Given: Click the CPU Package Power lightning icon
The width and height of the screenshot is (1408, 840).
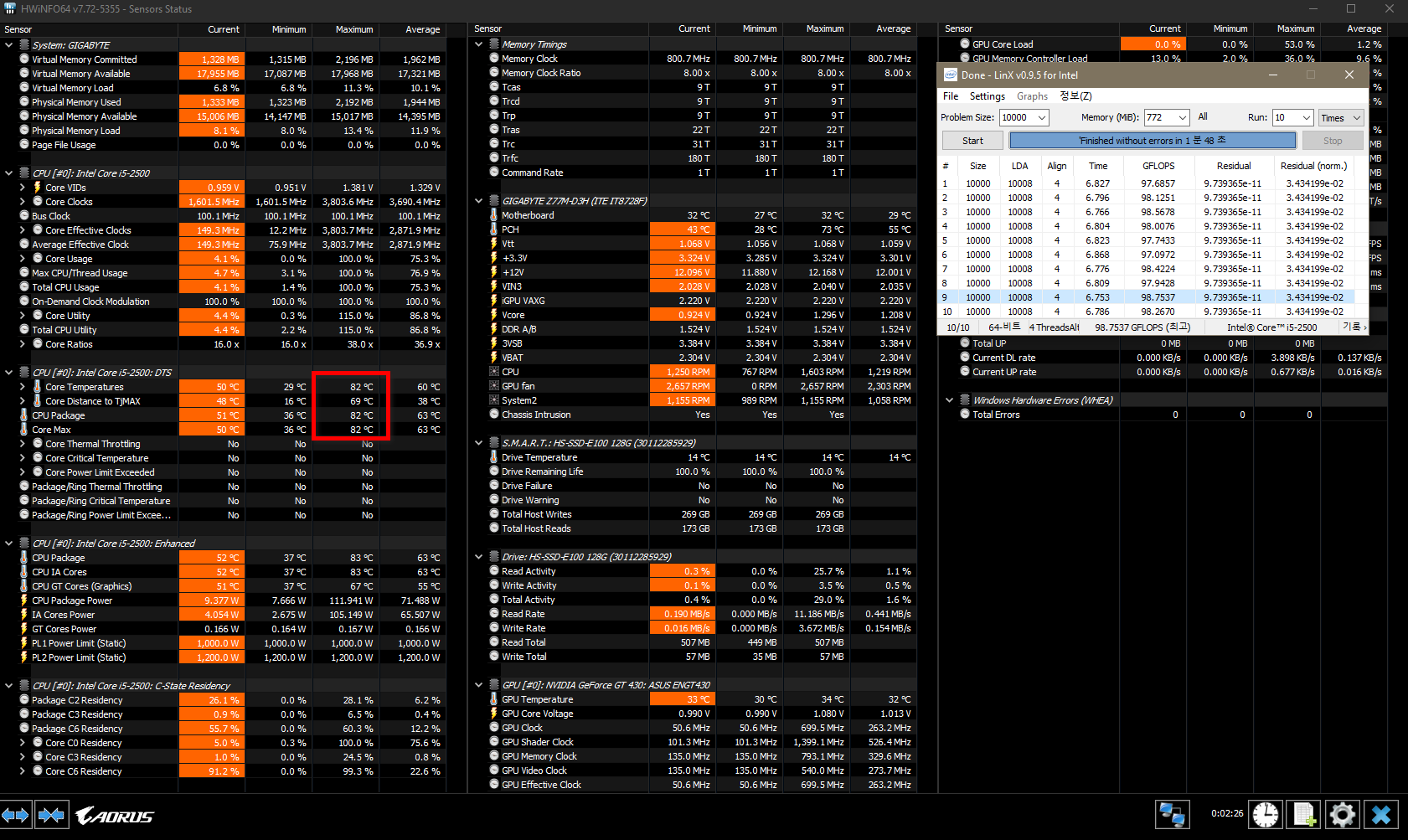Looking at the screenshot, I should pyautogui.click(x=24, y=600).
